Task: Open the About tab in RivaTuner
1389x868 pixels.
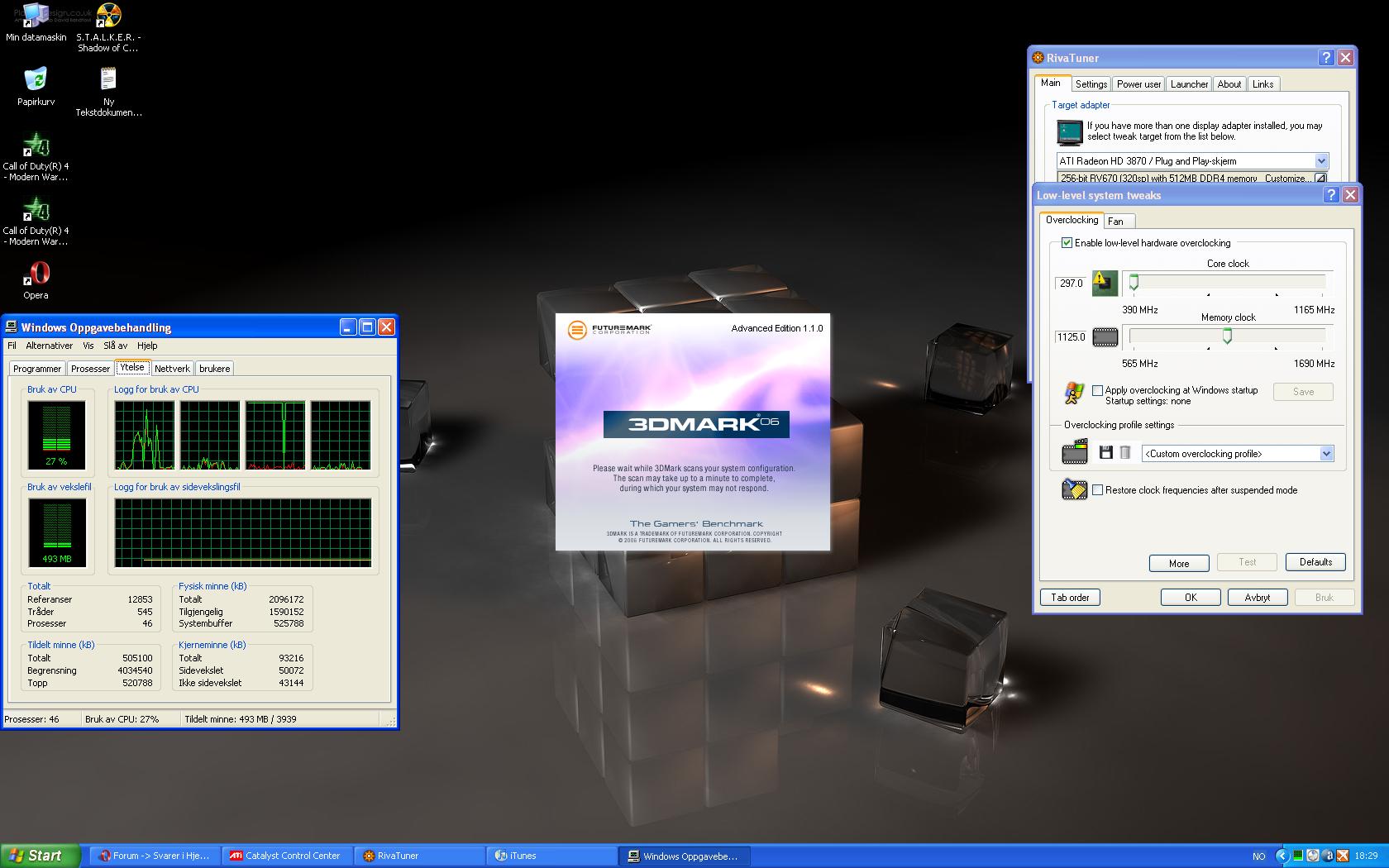Action: coord(1229,84)
